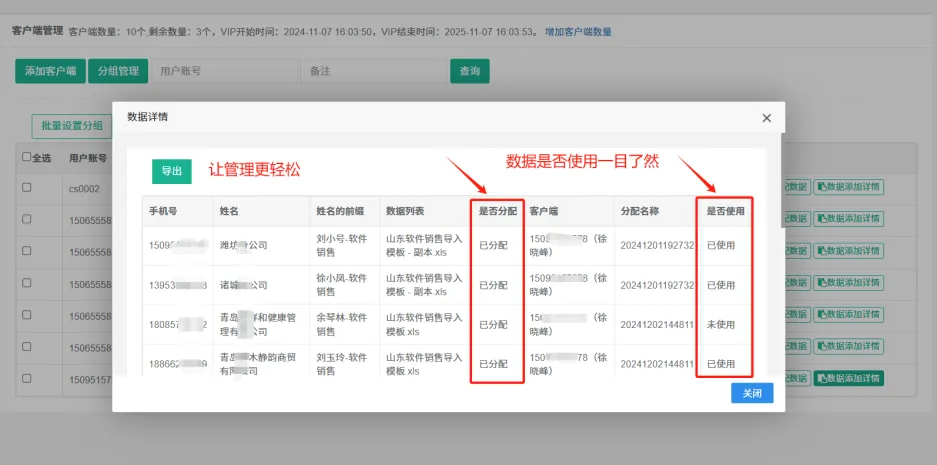Click the 姓名的前缀 column header
The height and width of the screenshot is (465, 937).
tap(340, 211)
